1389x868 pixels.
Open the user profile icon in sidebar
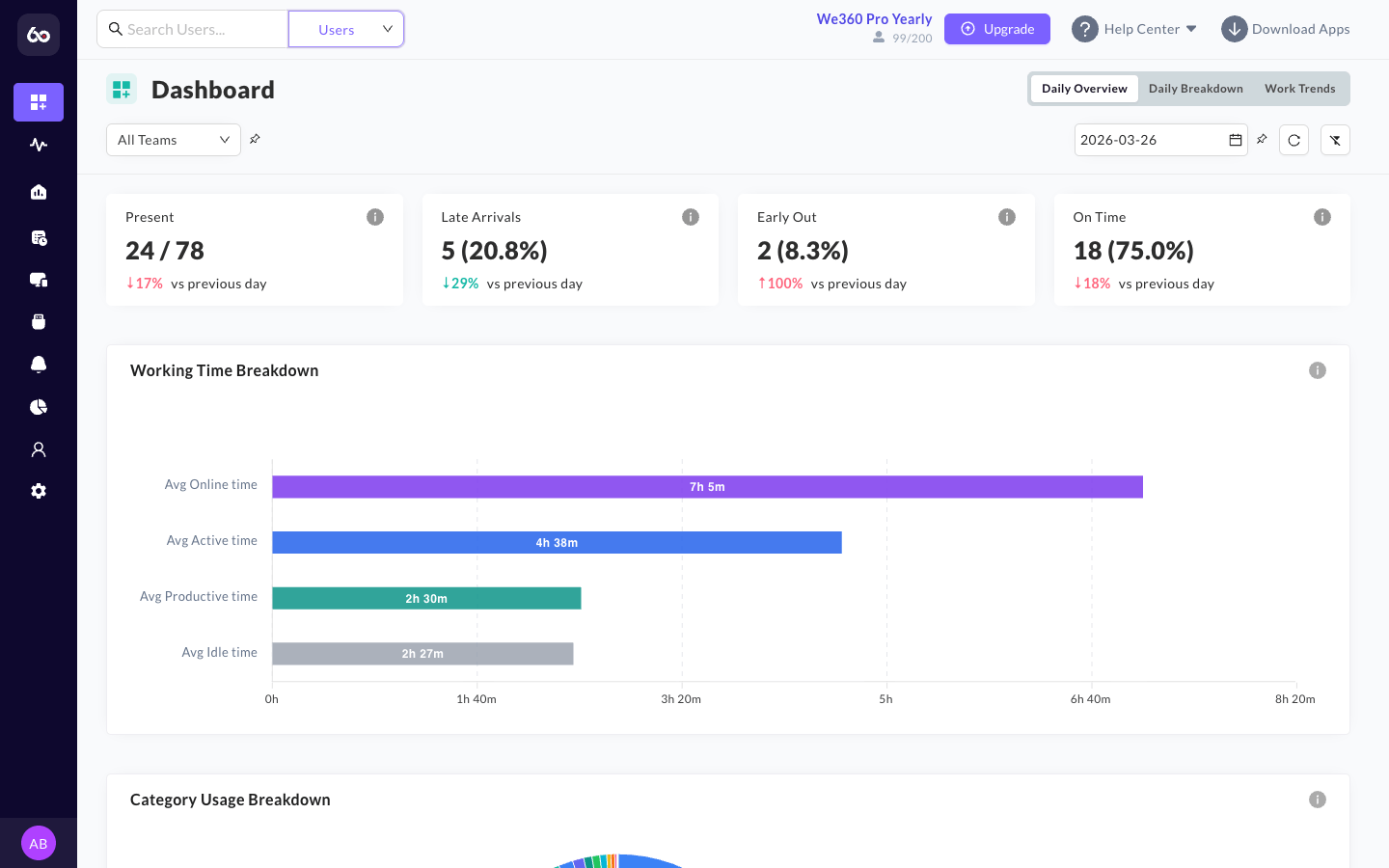click(x=39, y=449)
